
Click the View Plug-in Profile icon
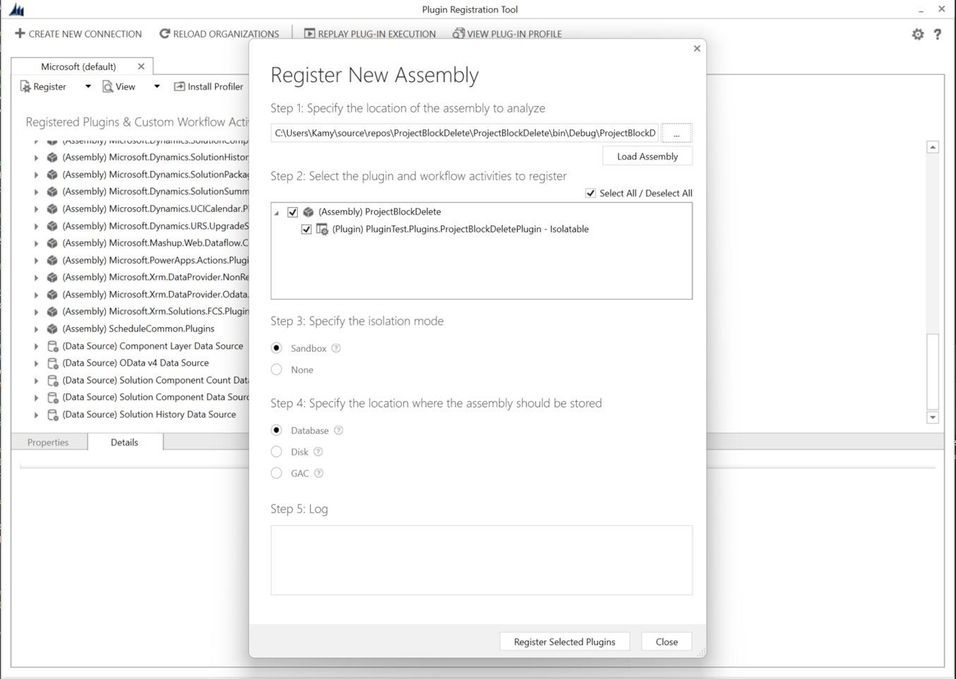(x=458, y=34)
